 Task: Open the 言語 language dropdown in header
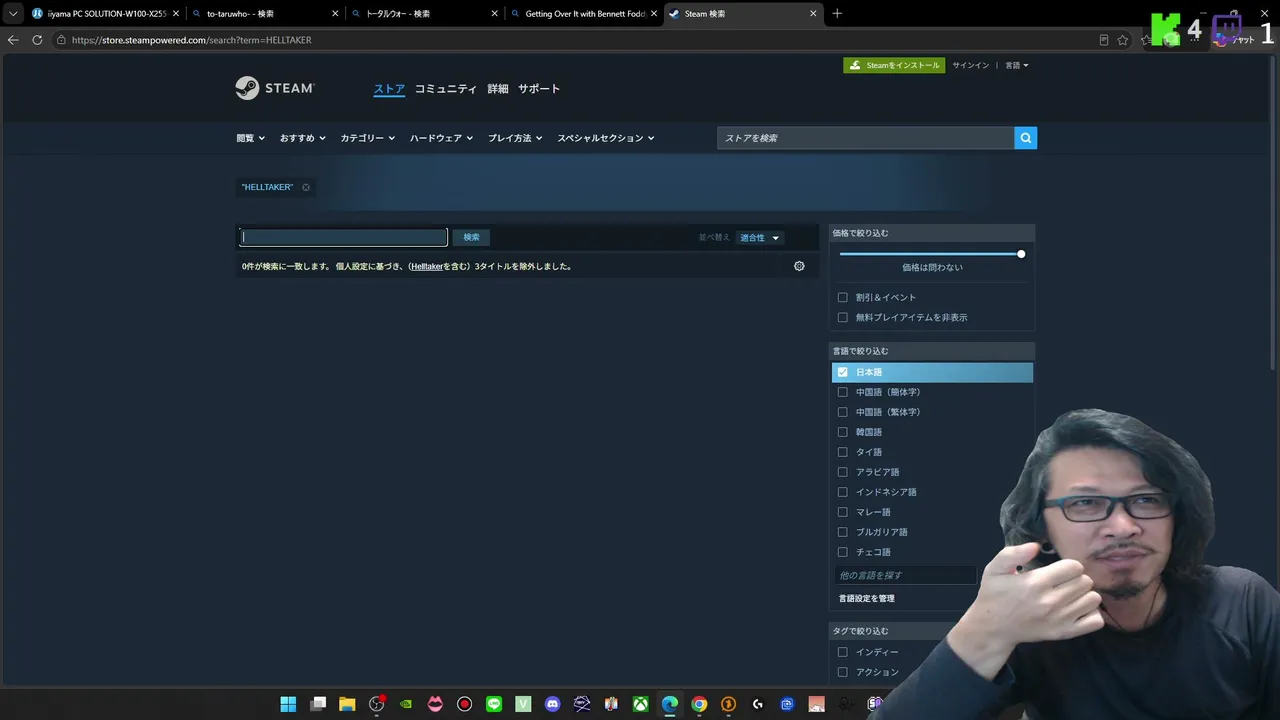[x=1017, y=66]
